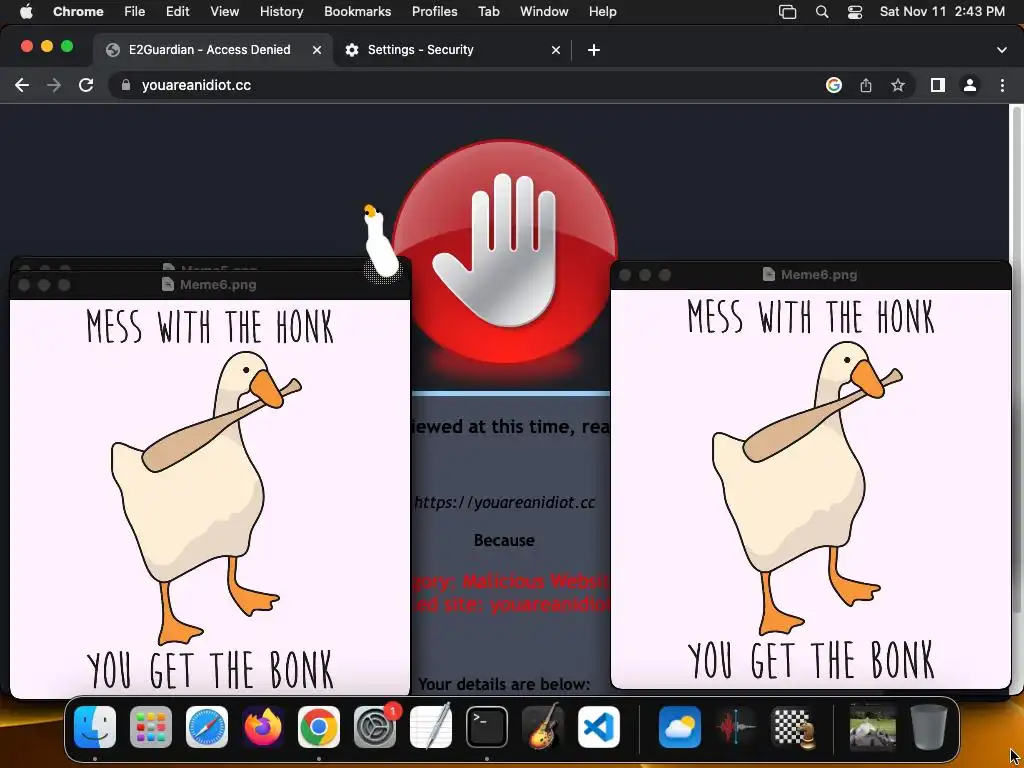
Task: Open the Chrome side panel
Action: click(x=938, y=86)
